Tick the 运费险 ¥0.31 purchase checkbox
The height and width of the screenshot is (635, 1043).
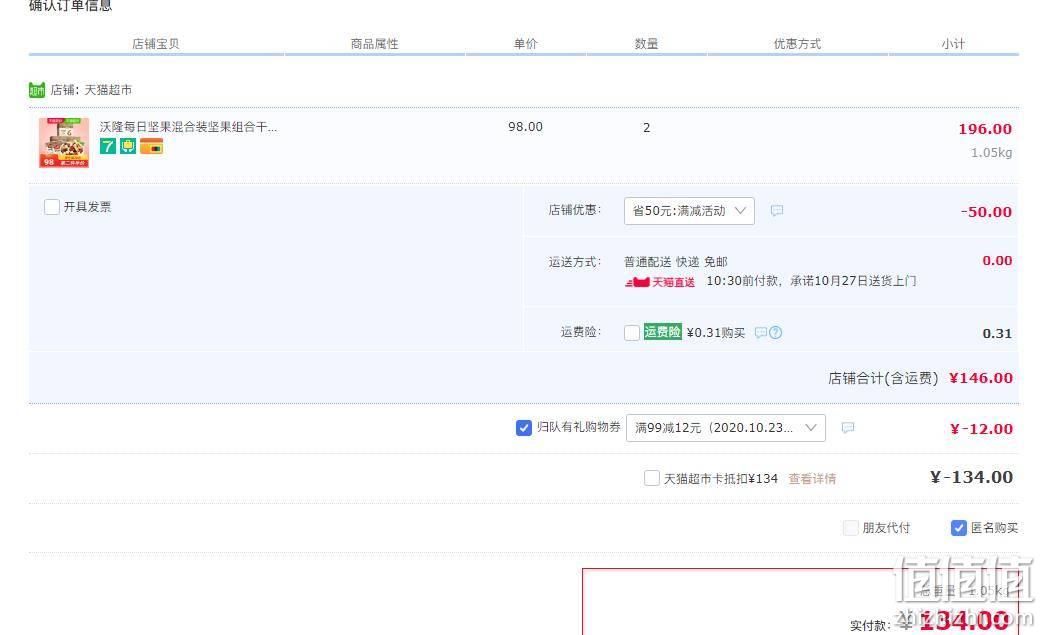click(632, 332)
